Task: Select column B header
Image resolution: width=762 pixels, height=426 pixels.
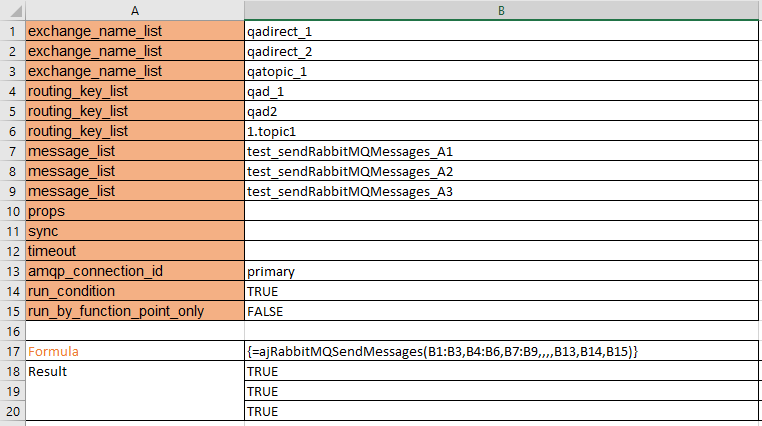Action: 501,10
